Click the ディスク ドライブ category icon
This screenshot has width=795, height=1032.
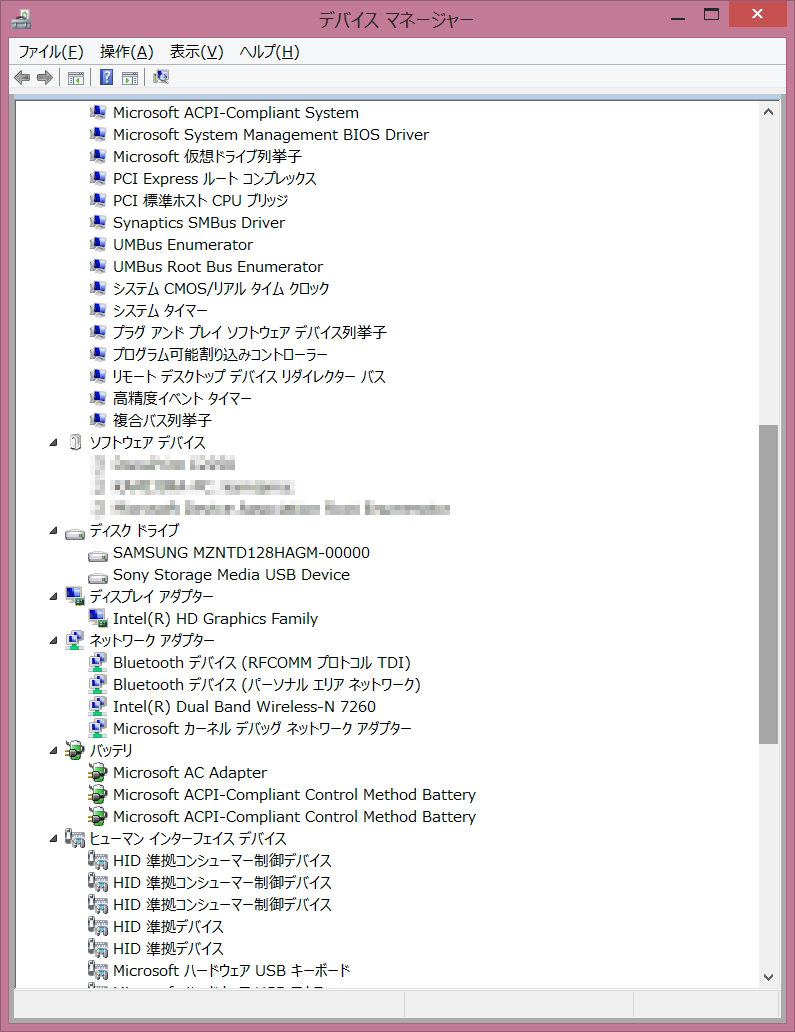tap(75, 533)
